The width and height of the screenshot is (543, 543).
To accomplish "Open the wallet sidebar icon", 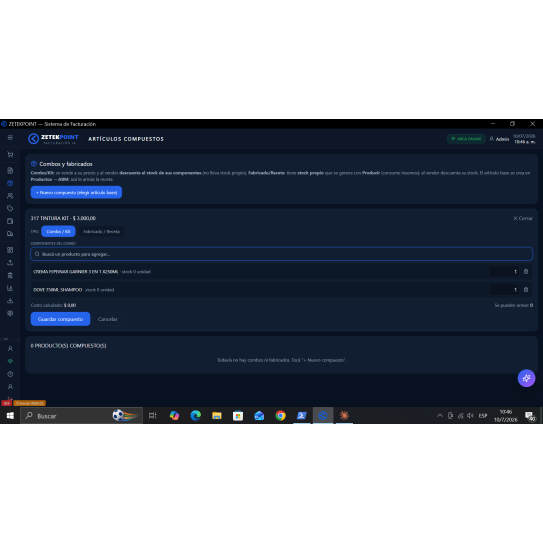I will [x=10, y=221].
